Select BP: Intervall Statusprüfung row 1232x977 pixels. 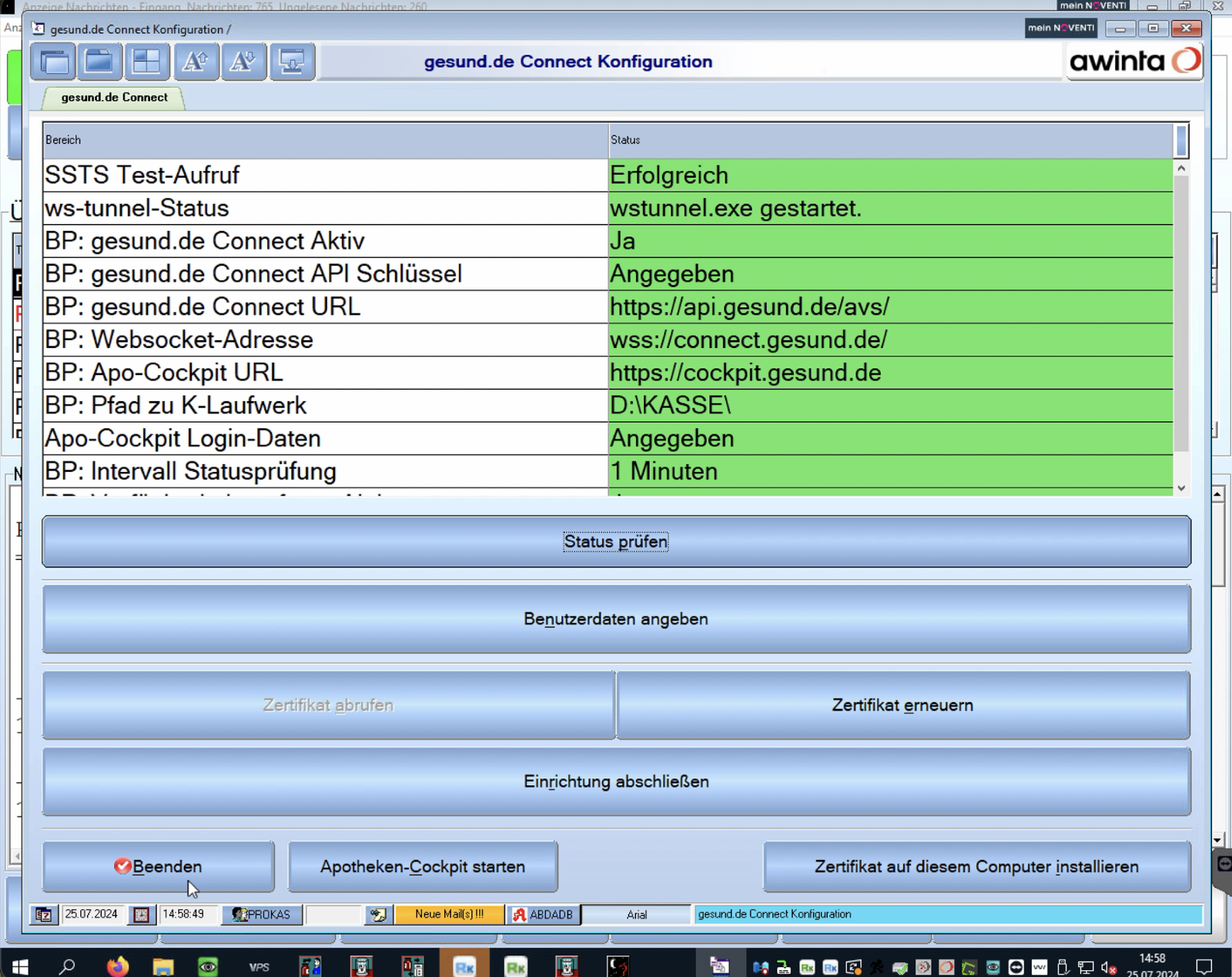325,471
